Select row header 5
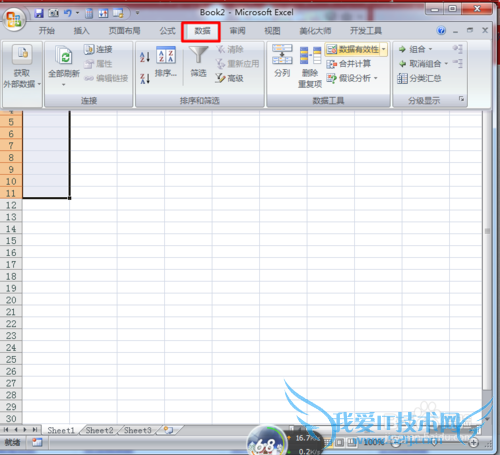 pos(11,122)
